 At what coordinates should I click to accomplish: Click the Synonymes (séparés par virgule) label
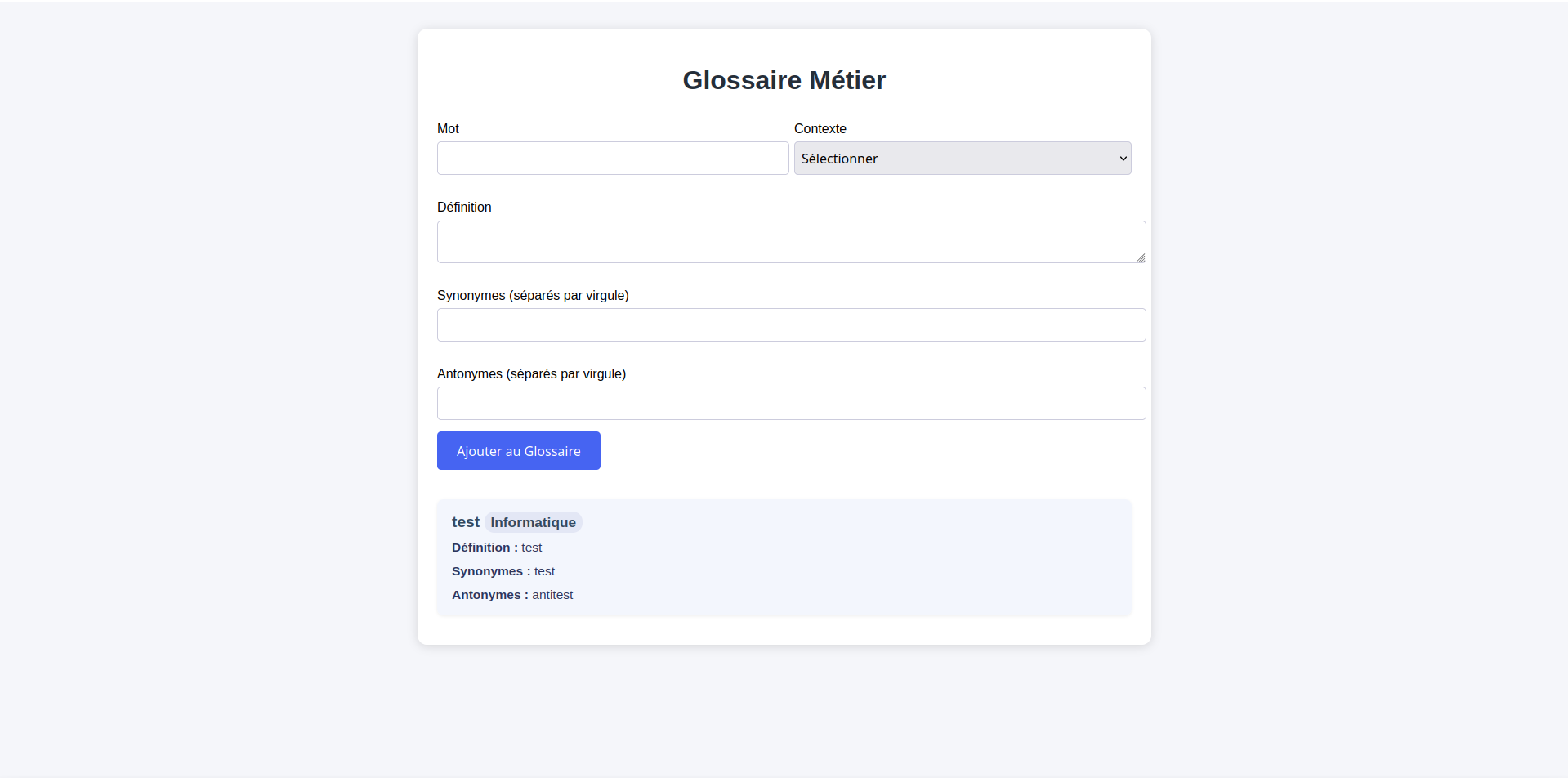tap(533, 296)
